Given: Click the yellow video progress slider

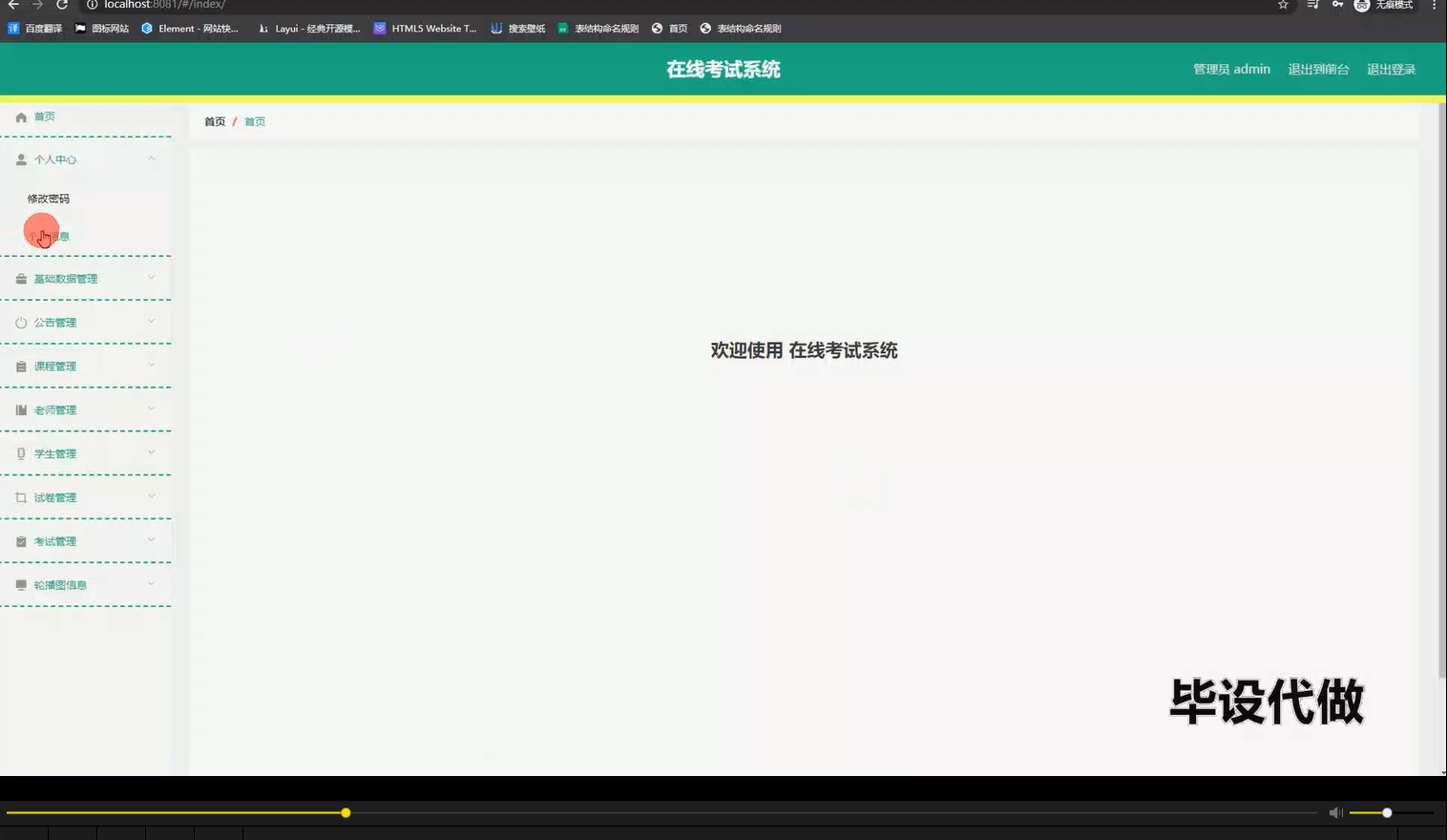Looking at the screenshot, I should click(345, 812).
